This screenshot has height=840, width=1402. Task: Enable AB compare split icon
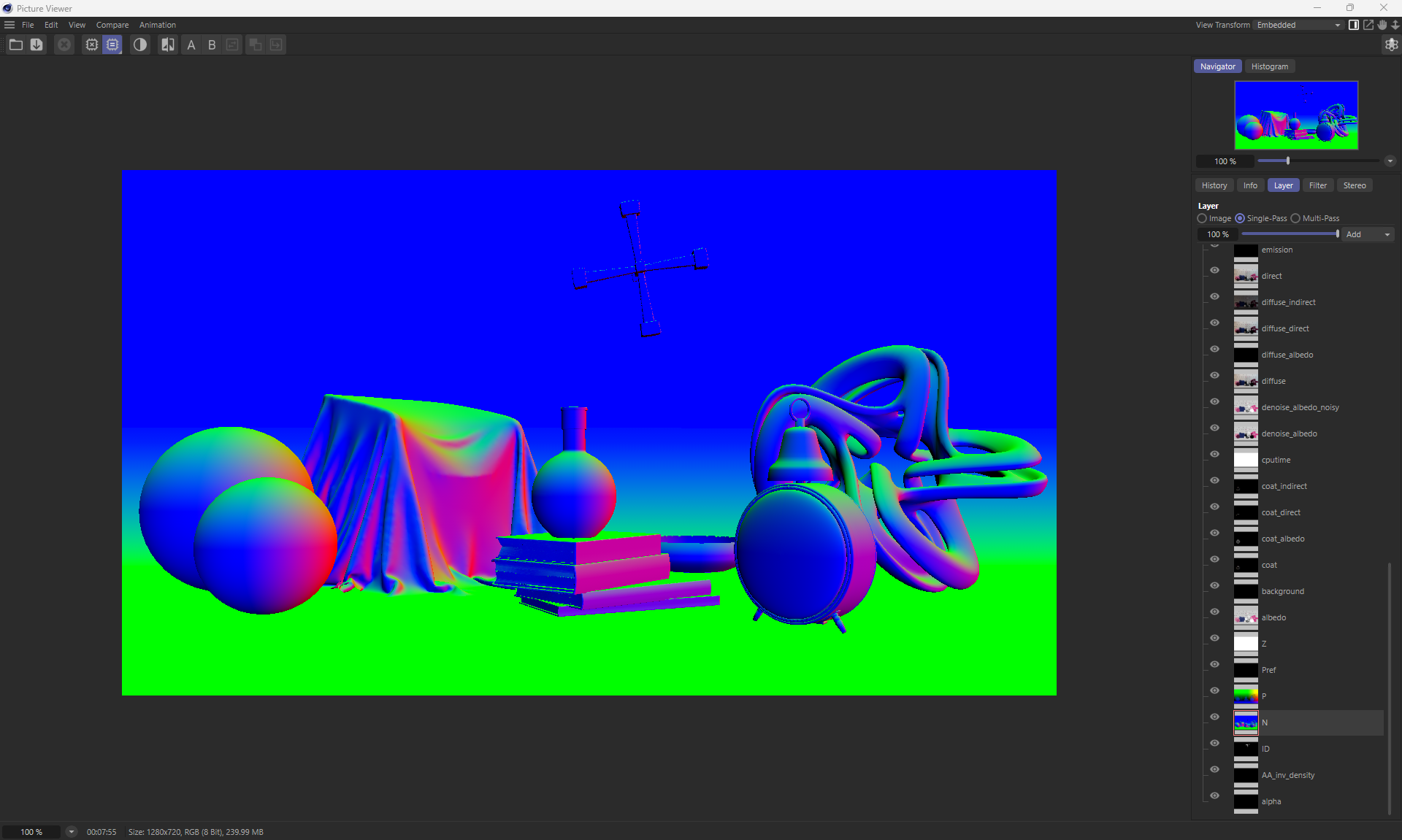(x=168, y=45)
